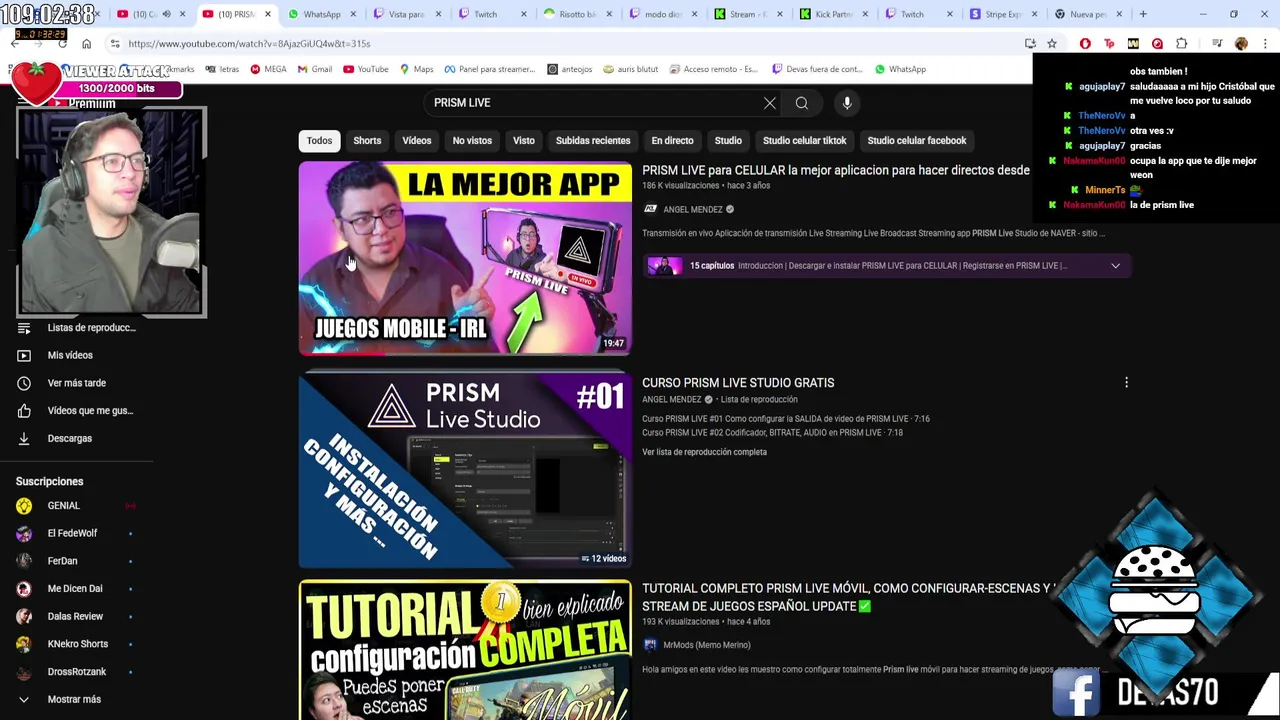Screen dimensions: 1280x720
Task: Open the ANGEL MENDEZ channel on first result
Action: [x=692, y=210]
